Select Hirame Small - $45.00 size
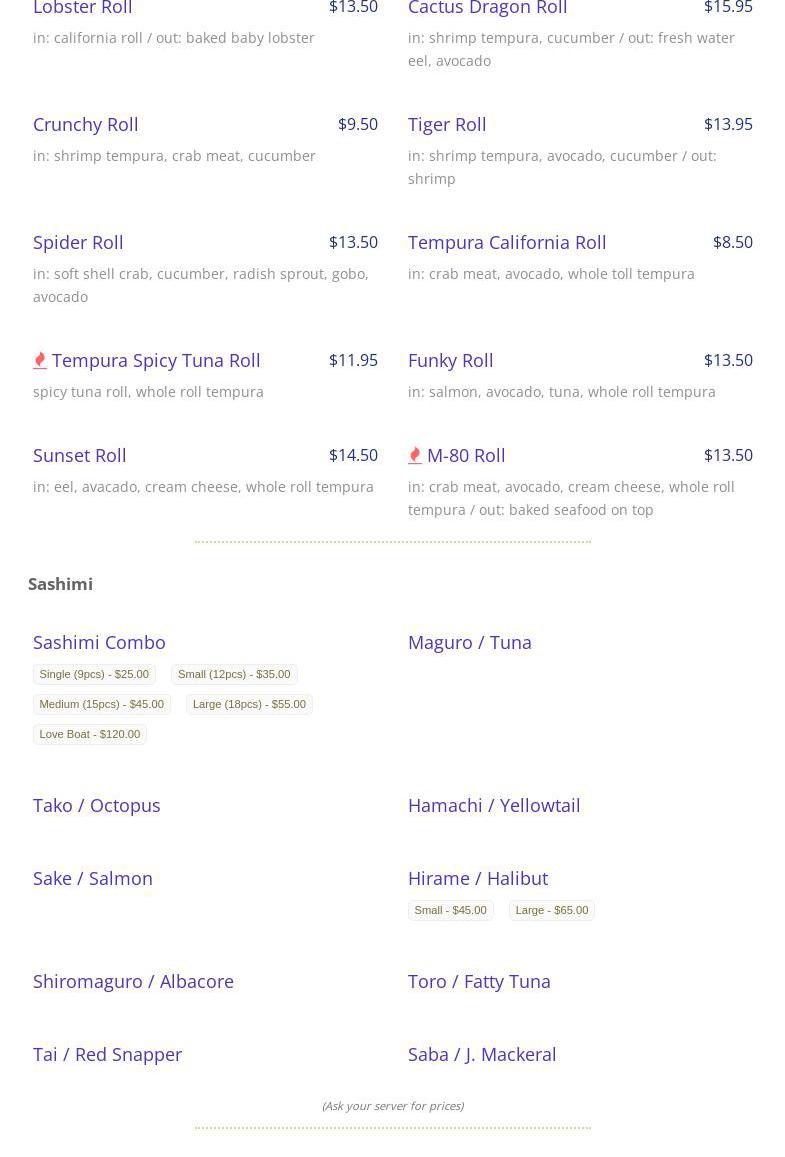This screenshot has height=1157, width=785. (x=450, y=910)
